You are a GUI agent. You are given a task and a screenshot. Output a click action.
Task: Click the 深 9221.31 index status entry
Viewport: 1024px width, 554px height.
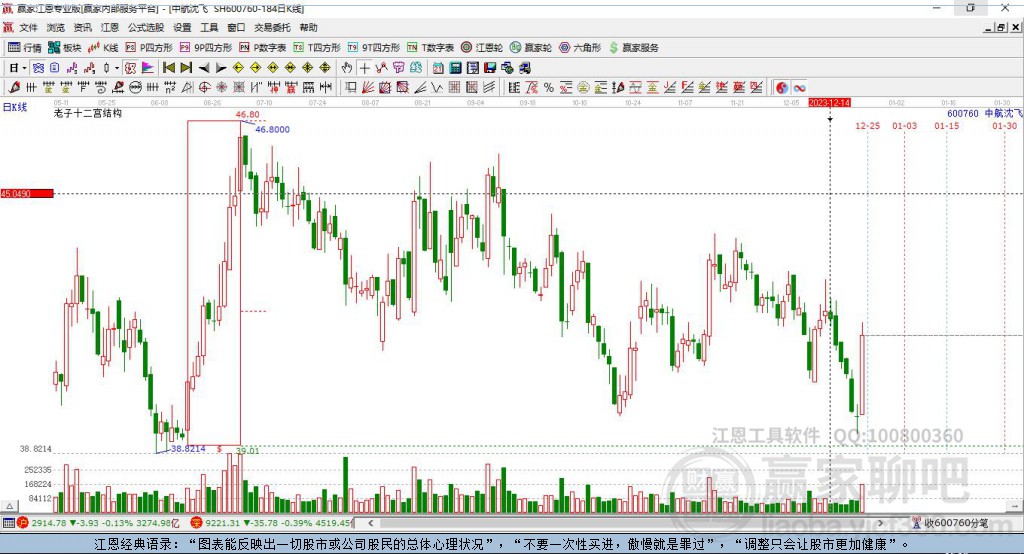click(x=270, y=523)
